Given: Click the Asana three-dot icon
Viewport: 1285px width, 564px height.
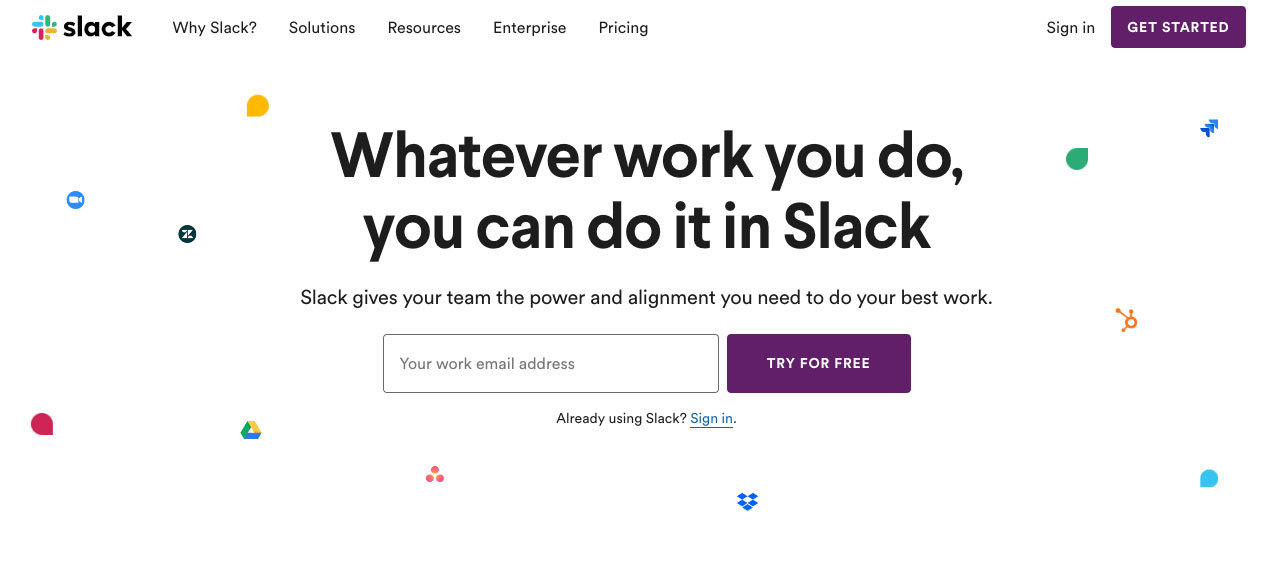Looking at the screenshot, I should click(435, 475).
